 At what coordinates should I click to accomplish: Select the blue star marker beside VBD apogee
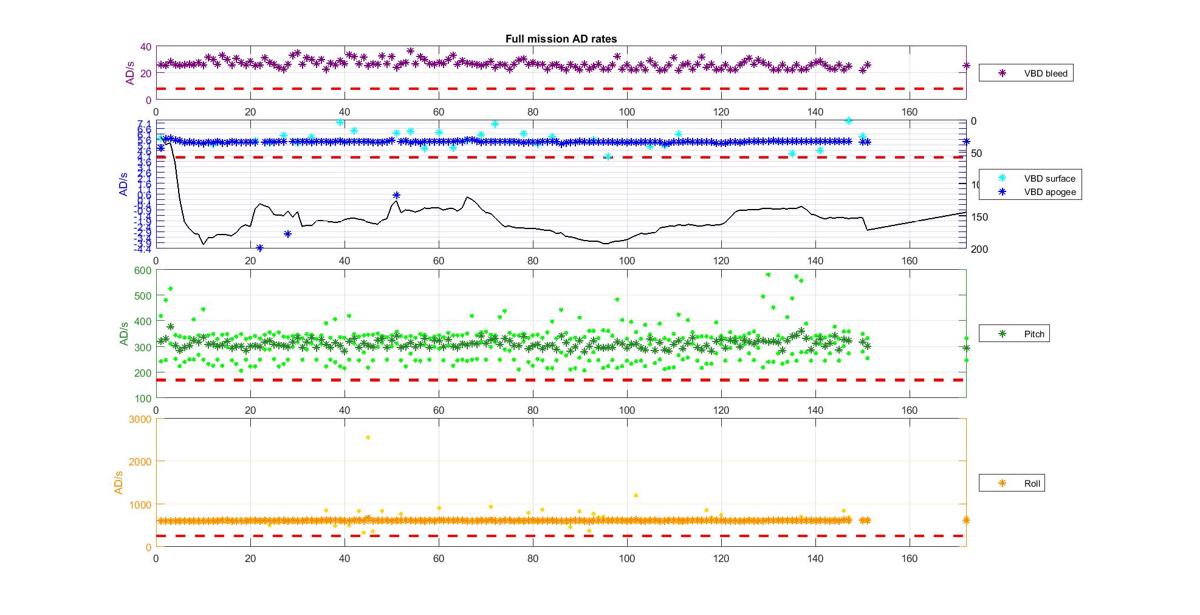coord(1000,190)
